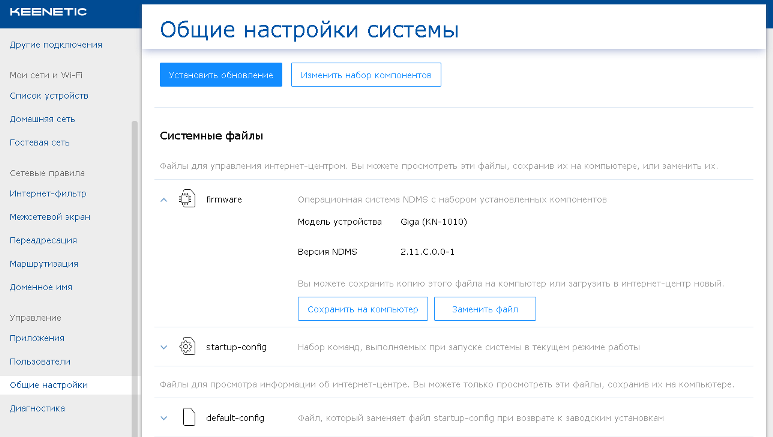Click the startup-config gear file icon

187,346
